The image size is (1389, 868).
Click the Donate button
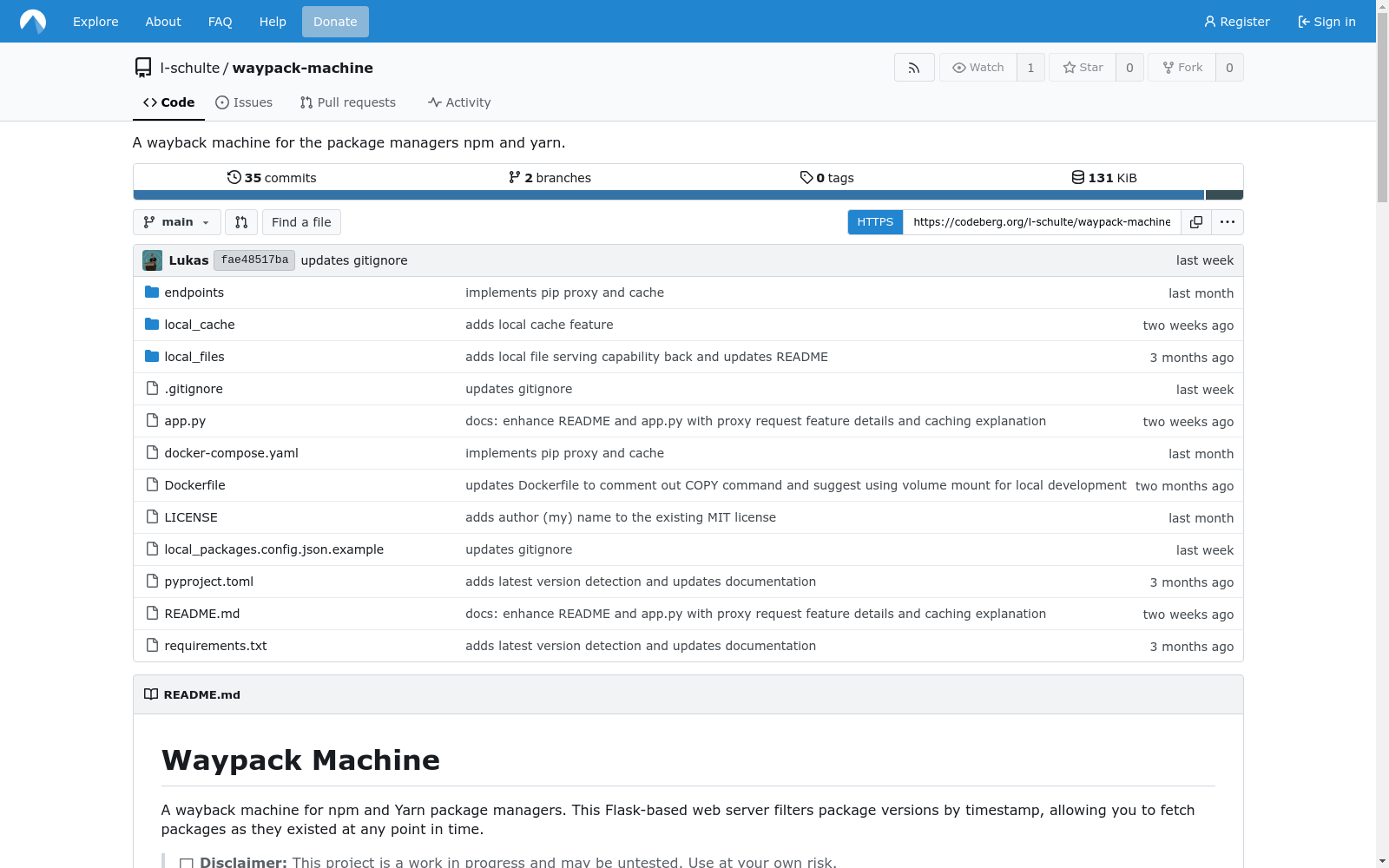pos(335,22)
